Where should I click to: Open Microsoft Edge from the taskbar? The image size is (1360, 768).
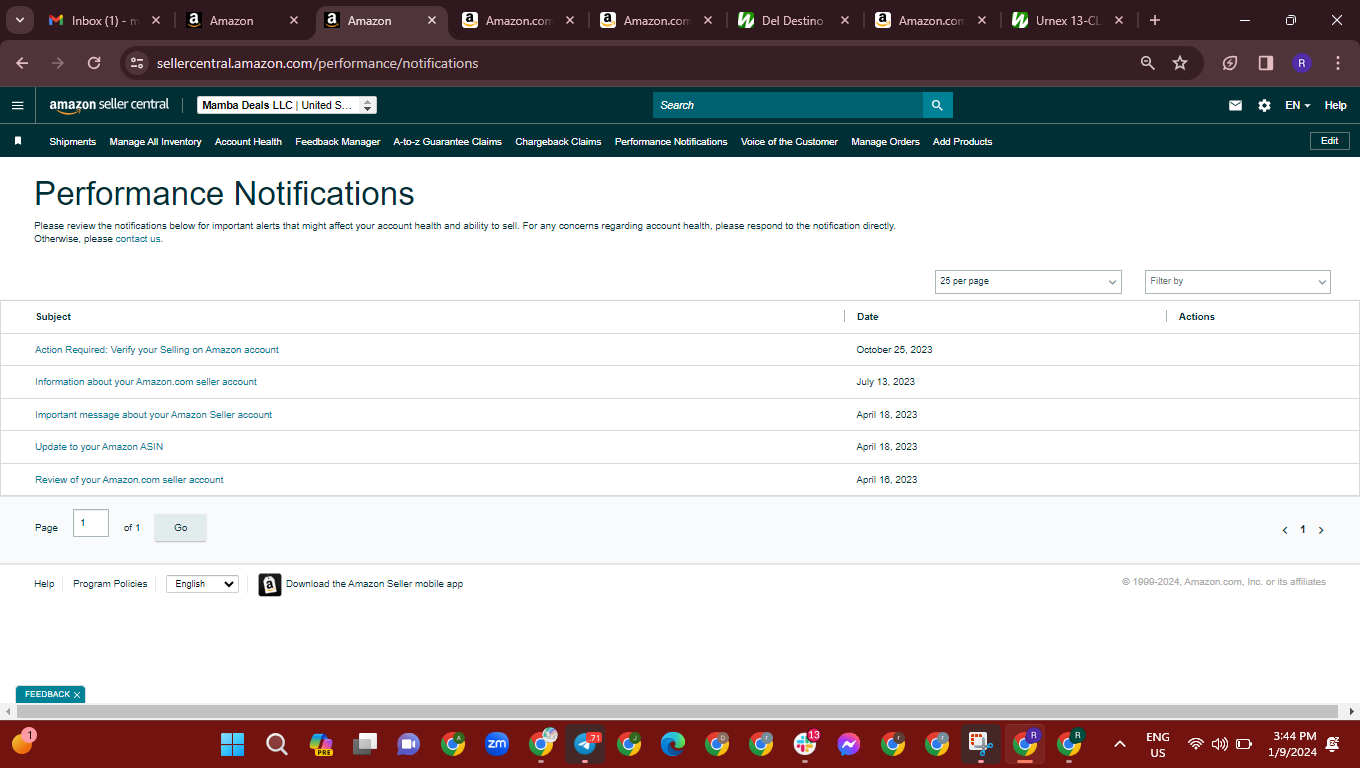click(x=673, y=744)
